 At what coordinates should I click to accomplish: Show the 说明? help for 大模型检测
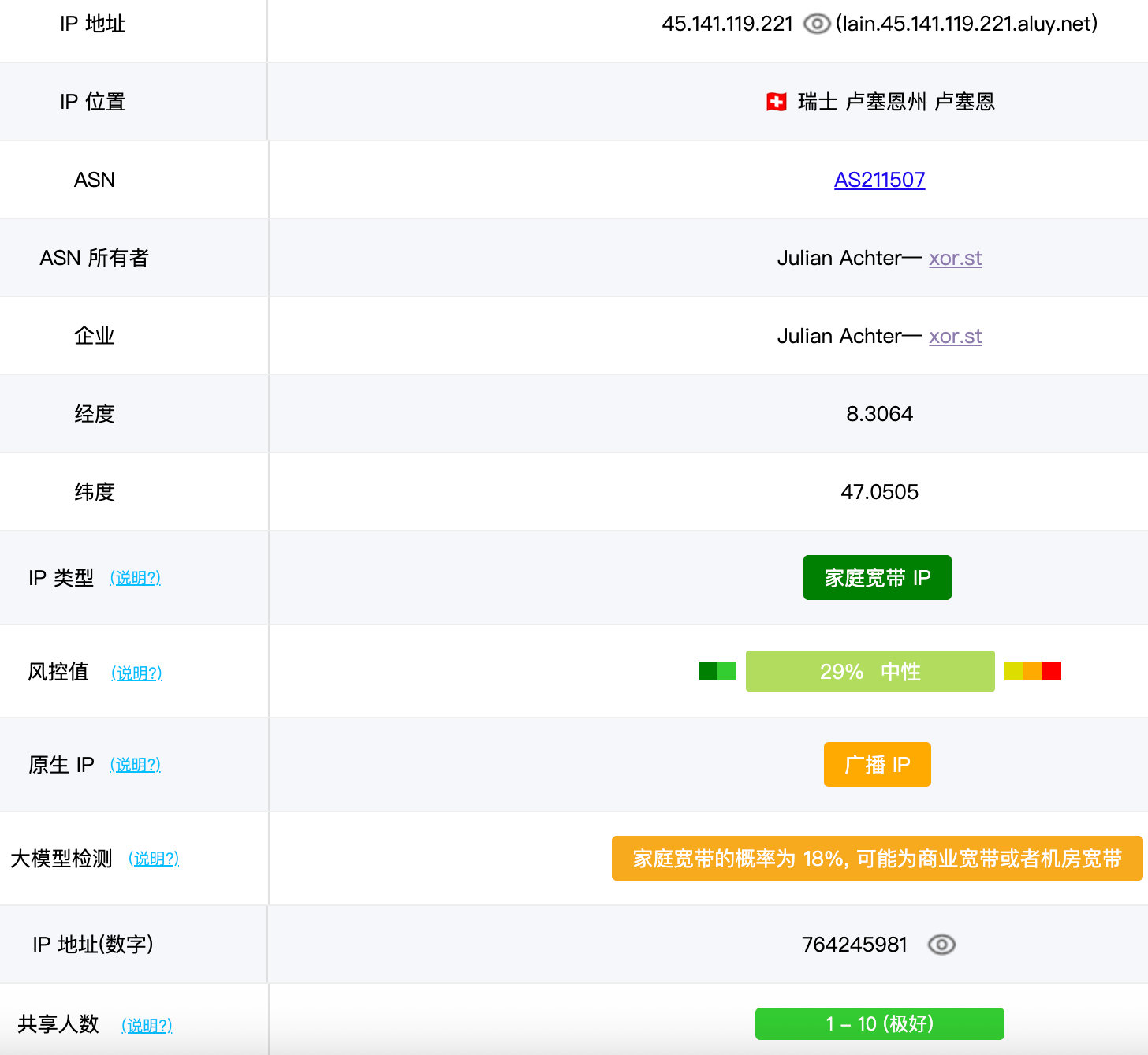pos(154,859)
